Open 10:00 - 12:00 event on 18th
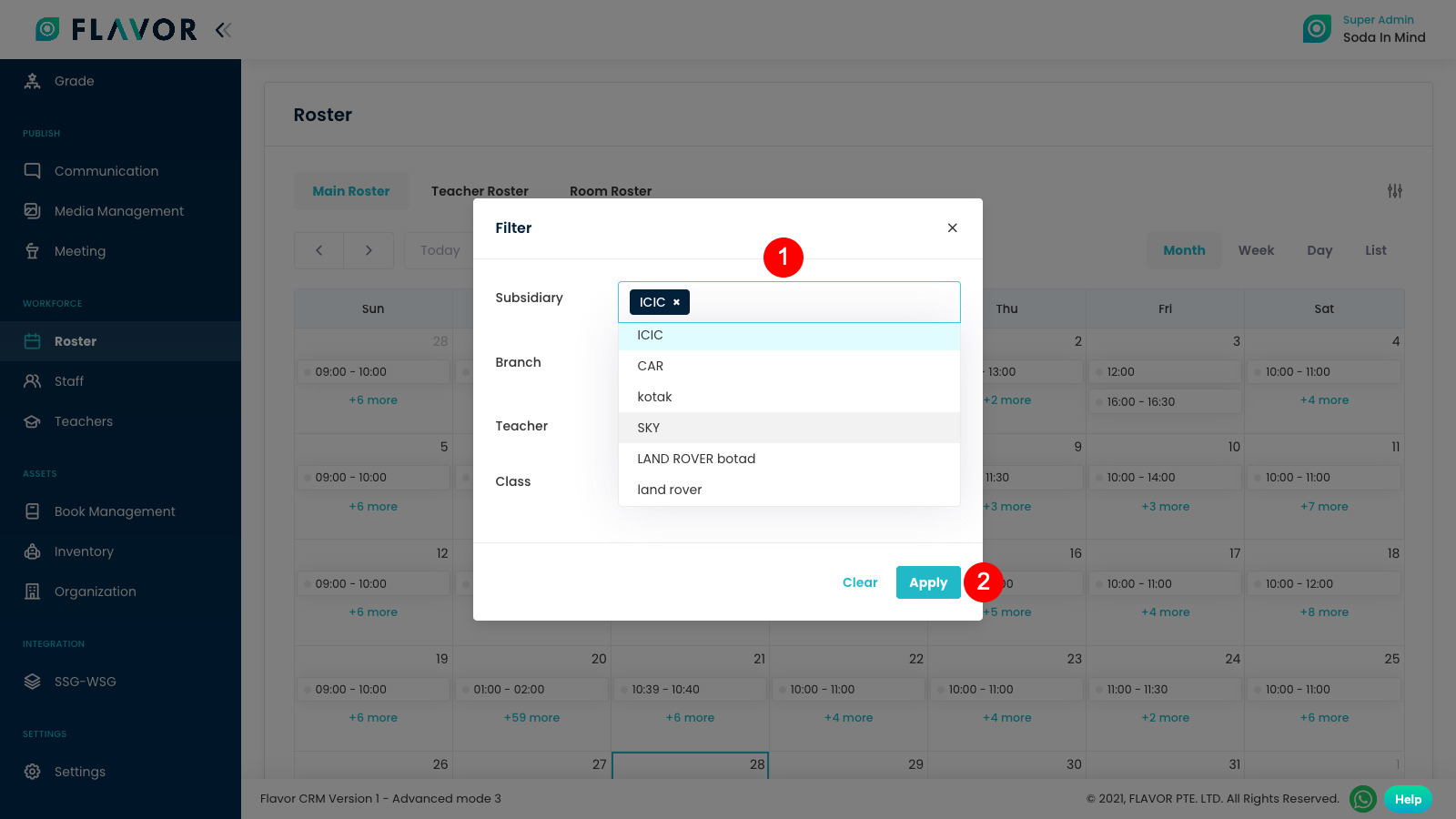 [x=1324, y=583]
